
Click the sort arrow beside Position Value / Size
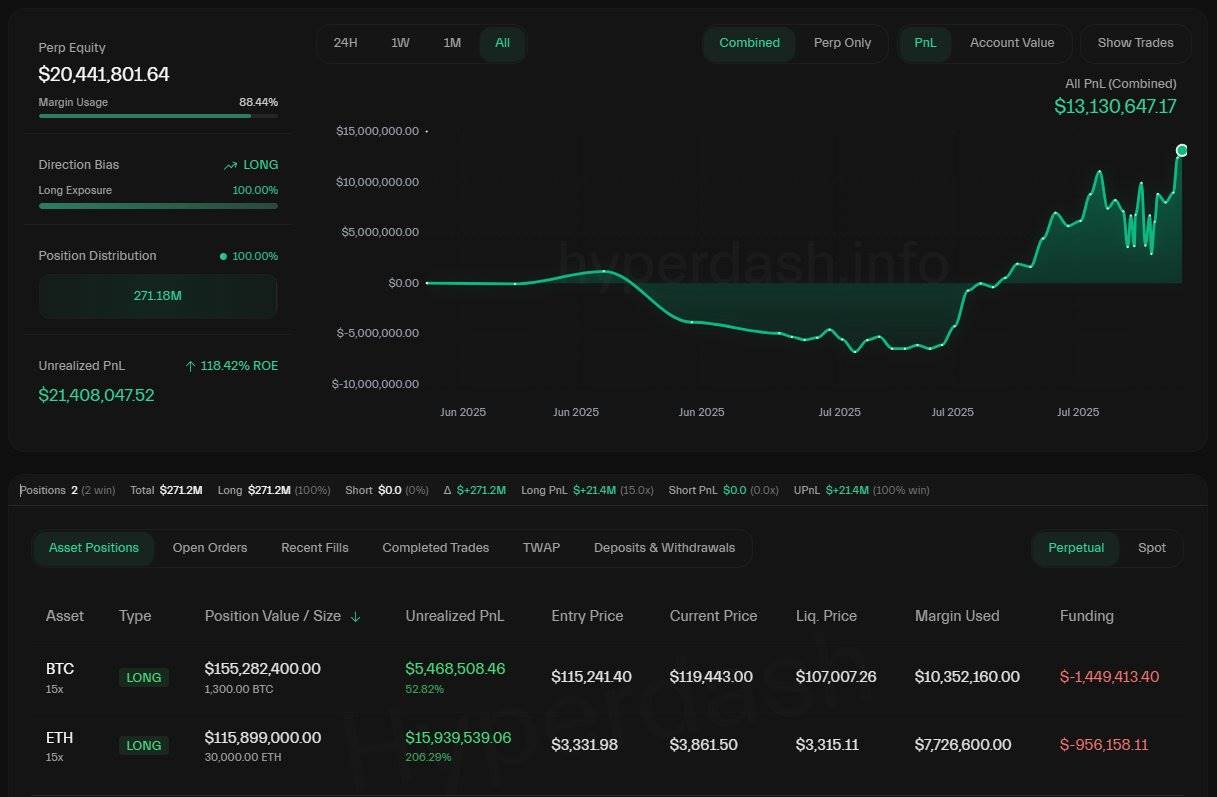[355, 617]
